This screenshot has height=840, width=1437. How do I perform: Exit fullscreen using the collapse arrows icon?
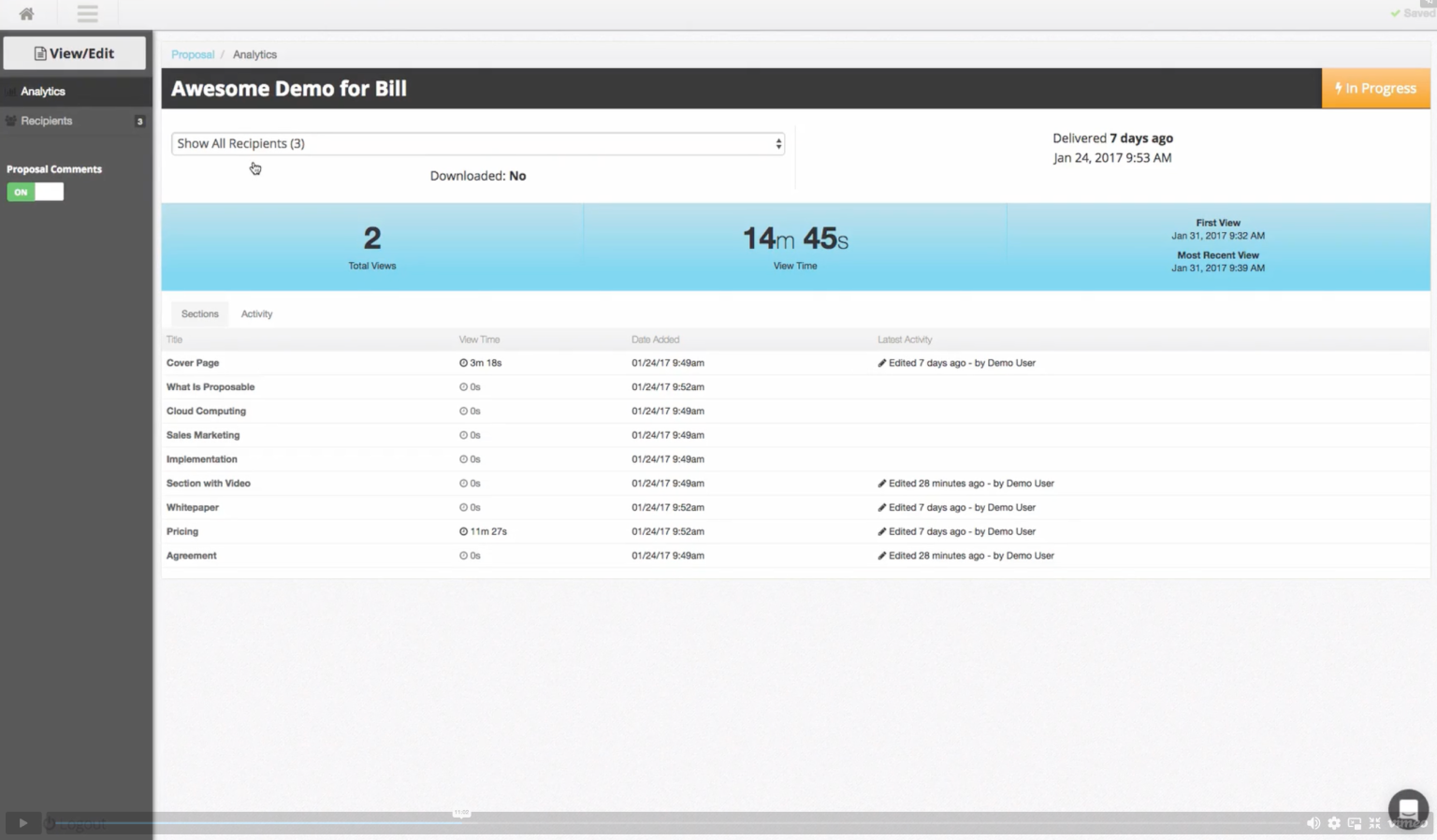pos(1375,823)
